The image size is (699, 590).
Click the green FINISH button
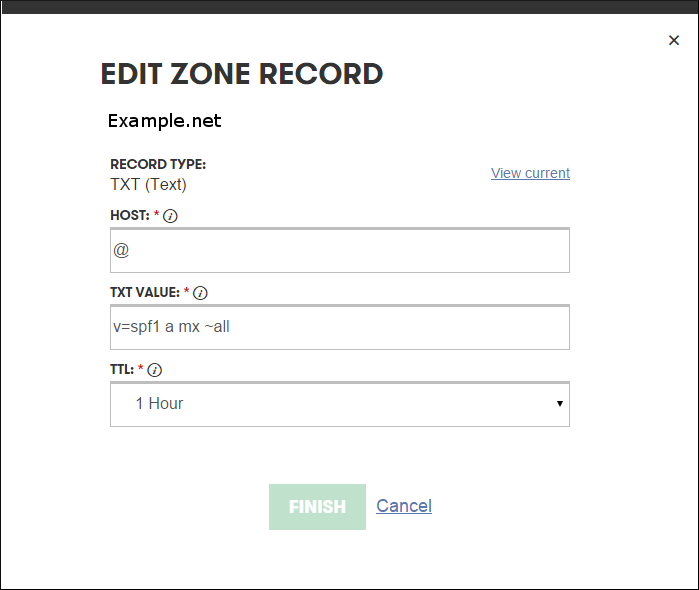(x=317, y=507)
